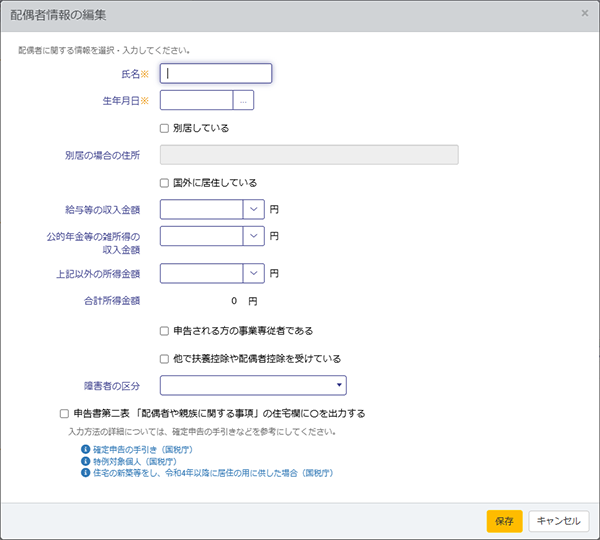Viewport: 600px width, 540px height.
Task: Toggle the 申告書第二表 住宅欄 output checkbox
Action: [x=64, y=413]
